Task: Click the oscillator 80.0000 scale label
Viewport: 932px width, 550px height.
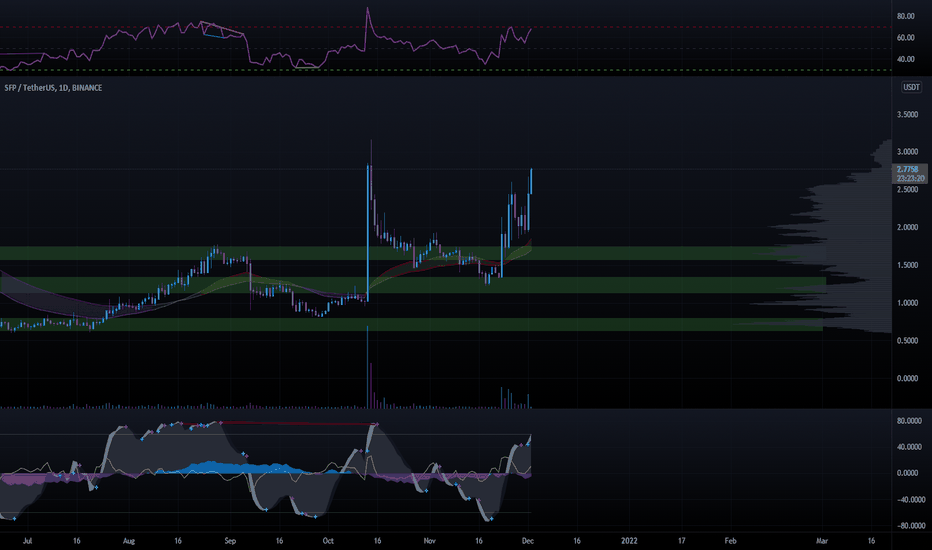Action: coord(909,421)
